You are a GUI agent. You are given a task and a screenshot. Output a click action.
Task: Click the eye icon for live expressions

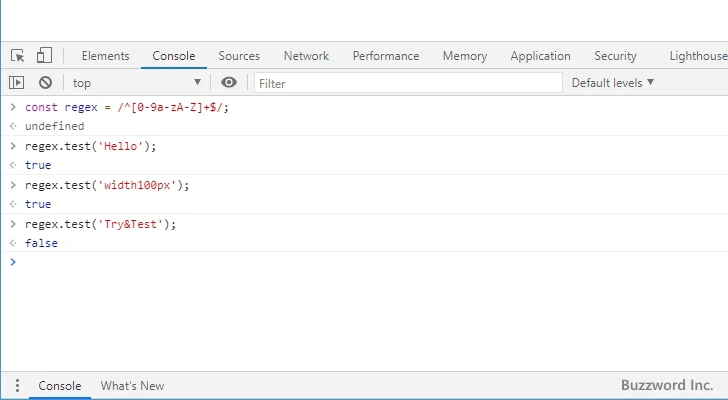pos(229,83)
